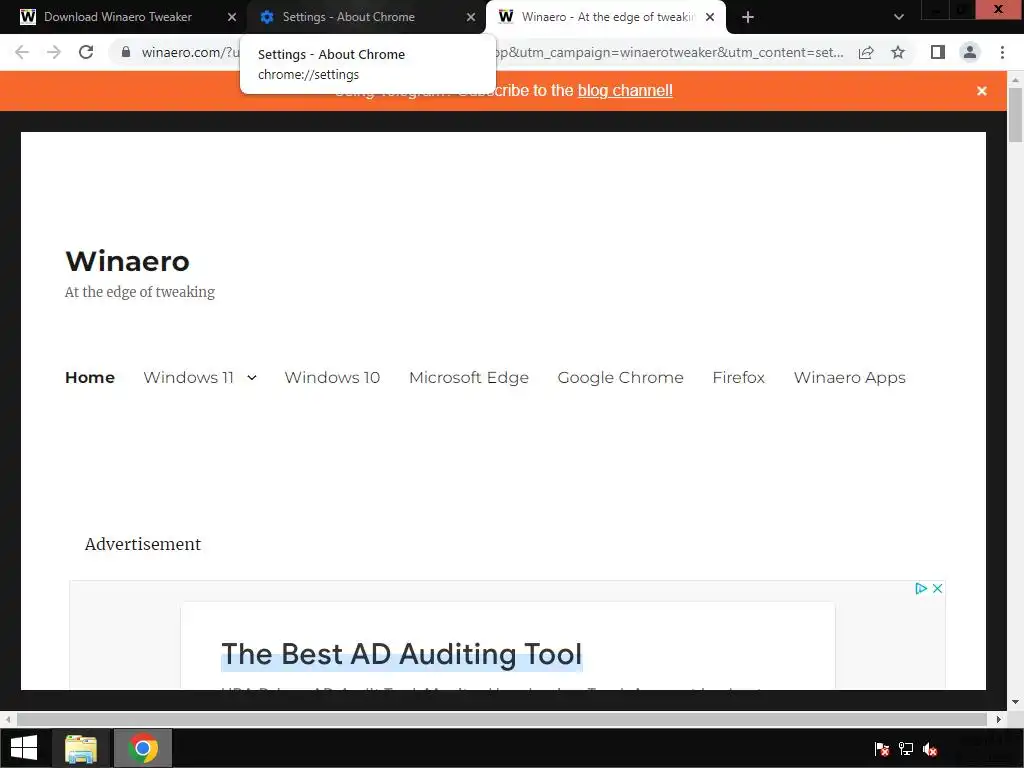
Task: Click the Advertisement label text
Action: pos(143,544)
